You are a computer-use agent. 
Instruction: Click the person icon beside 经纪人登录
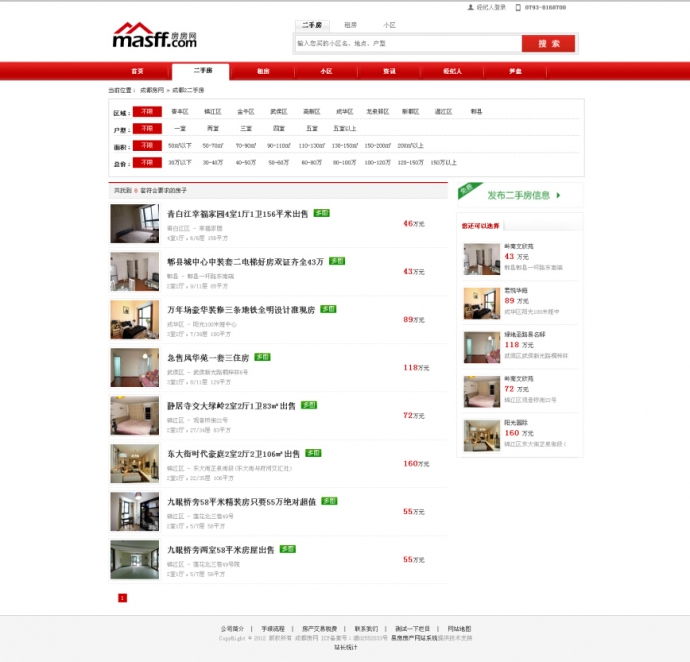click(470, 7)
